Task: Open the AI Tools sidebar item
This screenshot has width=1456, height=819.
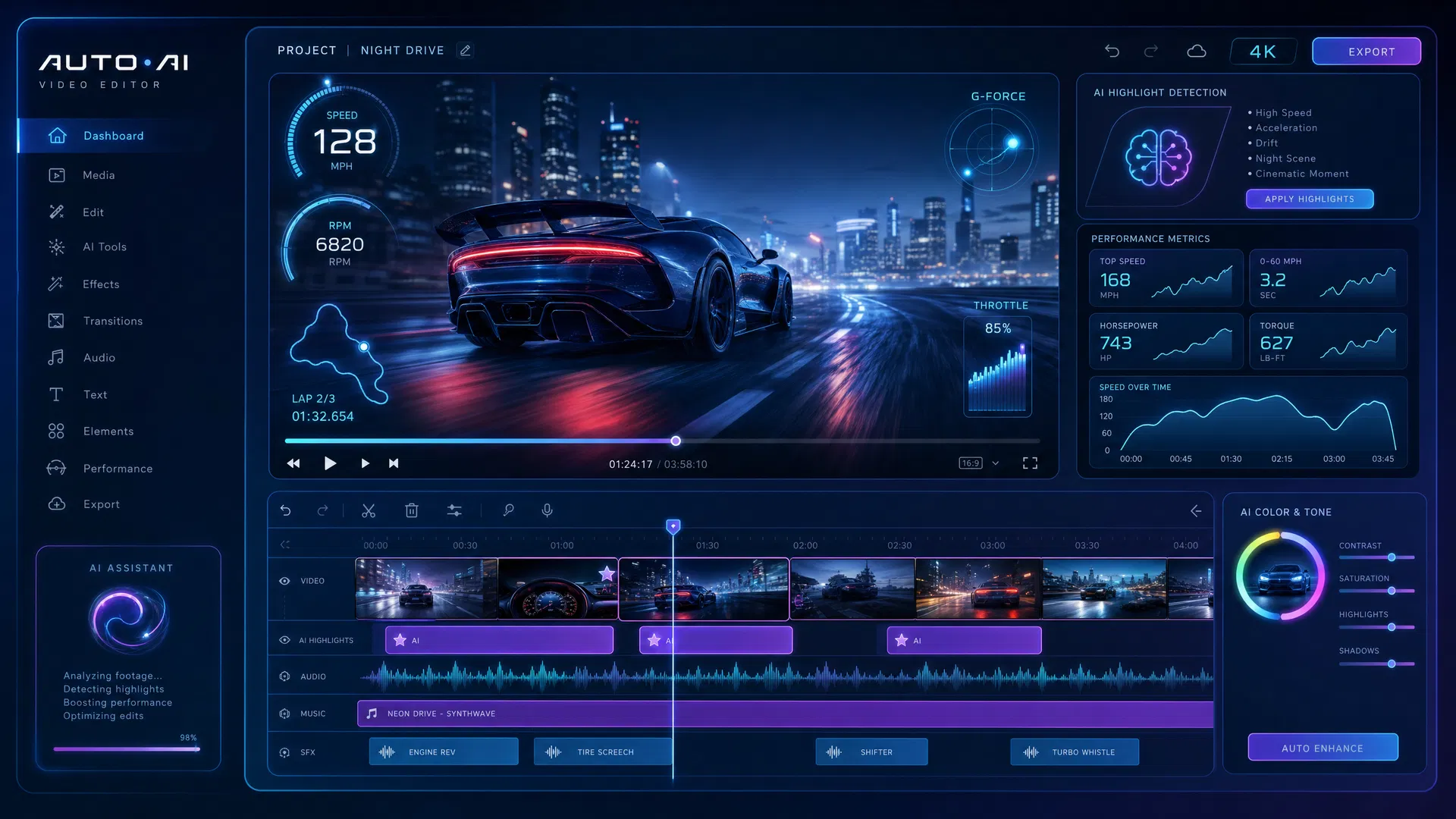Action: [x=105, y=246]
